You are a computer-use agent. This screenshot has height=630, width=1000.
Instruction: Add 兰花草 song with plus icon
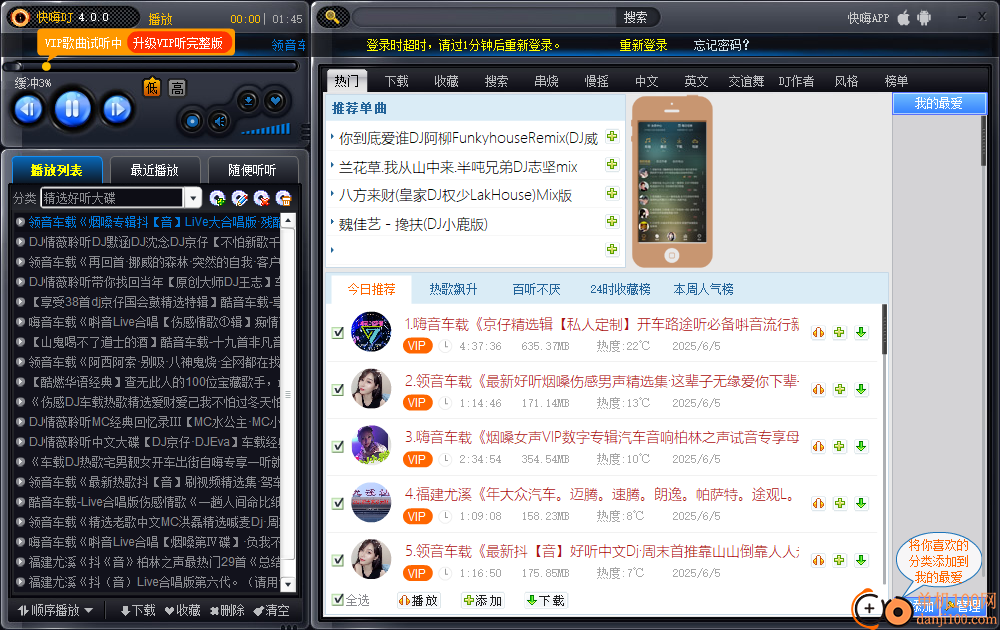coord(612,165)
